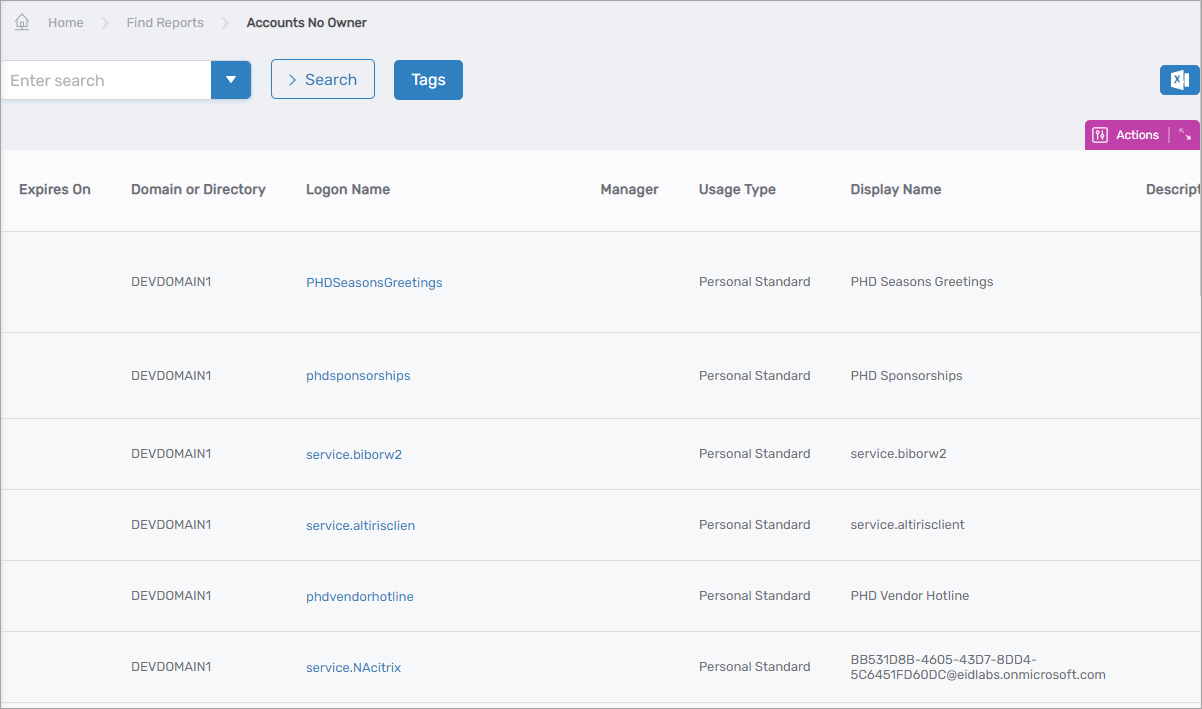Export report using the Excel icon

click(1179, 80)
